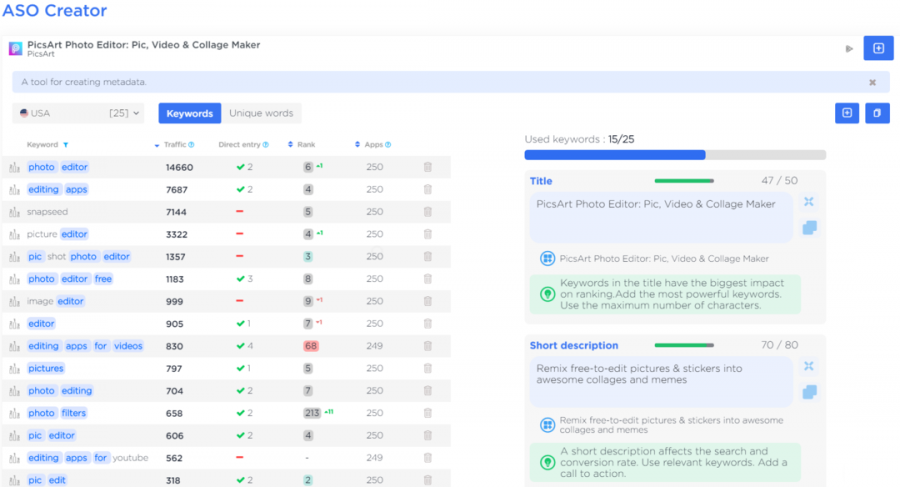Click info icon next to Apps header
Screen dimensions: 900x487
[388, 145]
